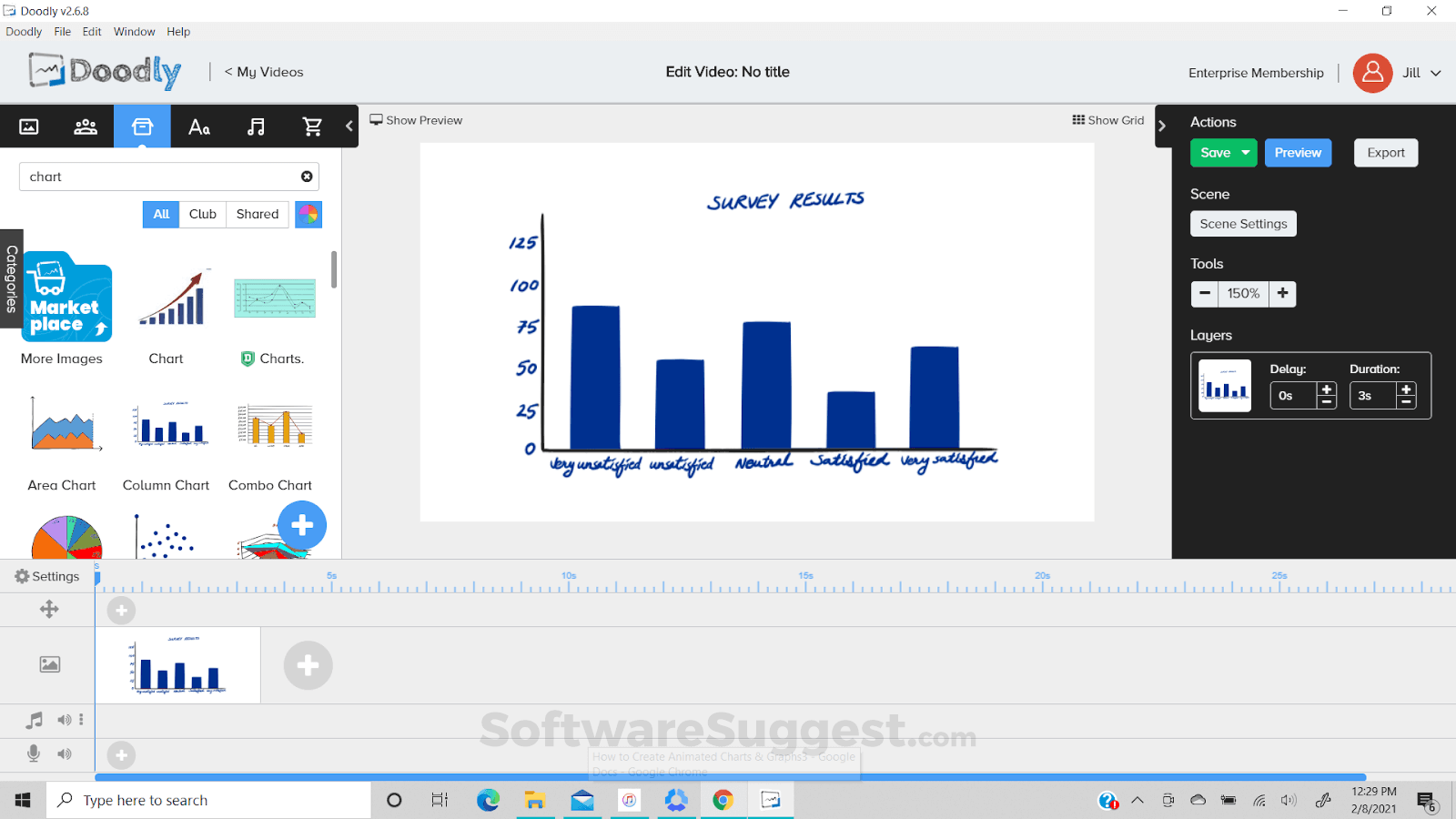
Task: Select the Chart prop with red arrow
Action: [173, 298]
